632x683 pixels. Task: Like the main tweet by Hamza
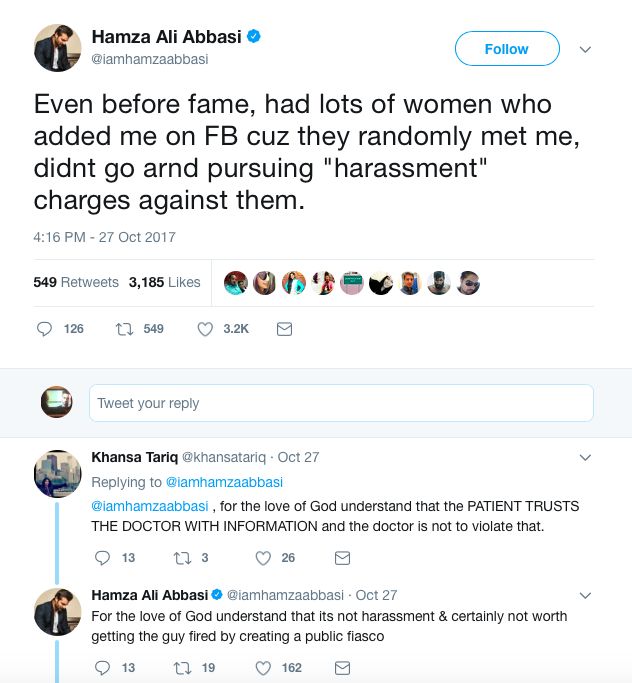pyautogui.click(x=205, y=328)
